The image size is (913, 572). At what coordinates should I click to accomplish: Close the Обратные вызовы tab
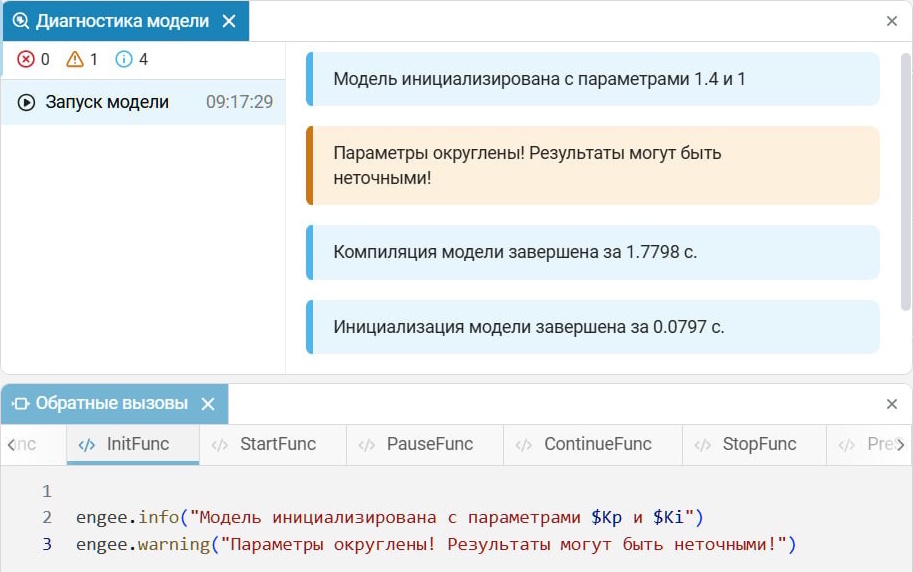[208, 404]
